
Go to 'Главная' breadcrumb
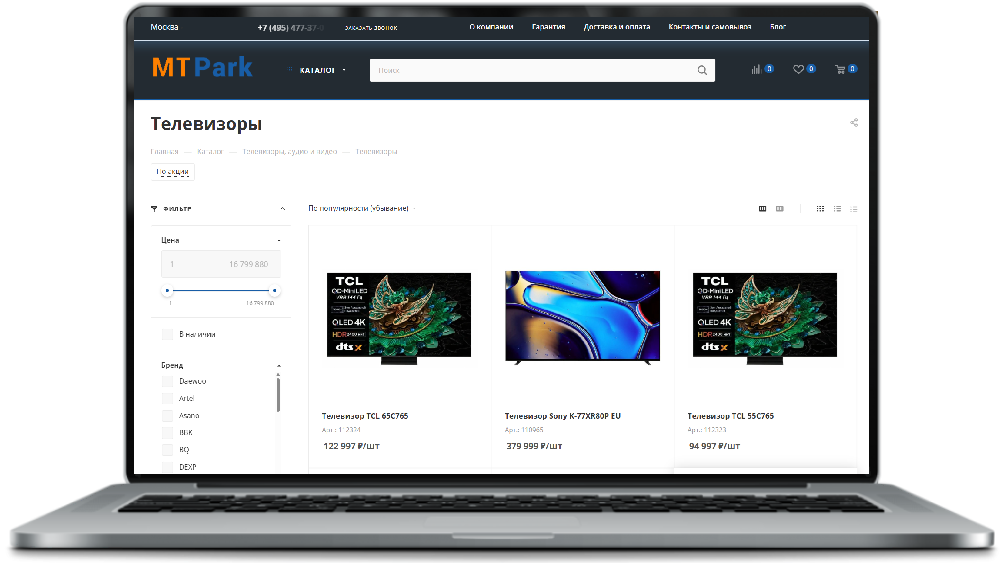pos(165,152)
